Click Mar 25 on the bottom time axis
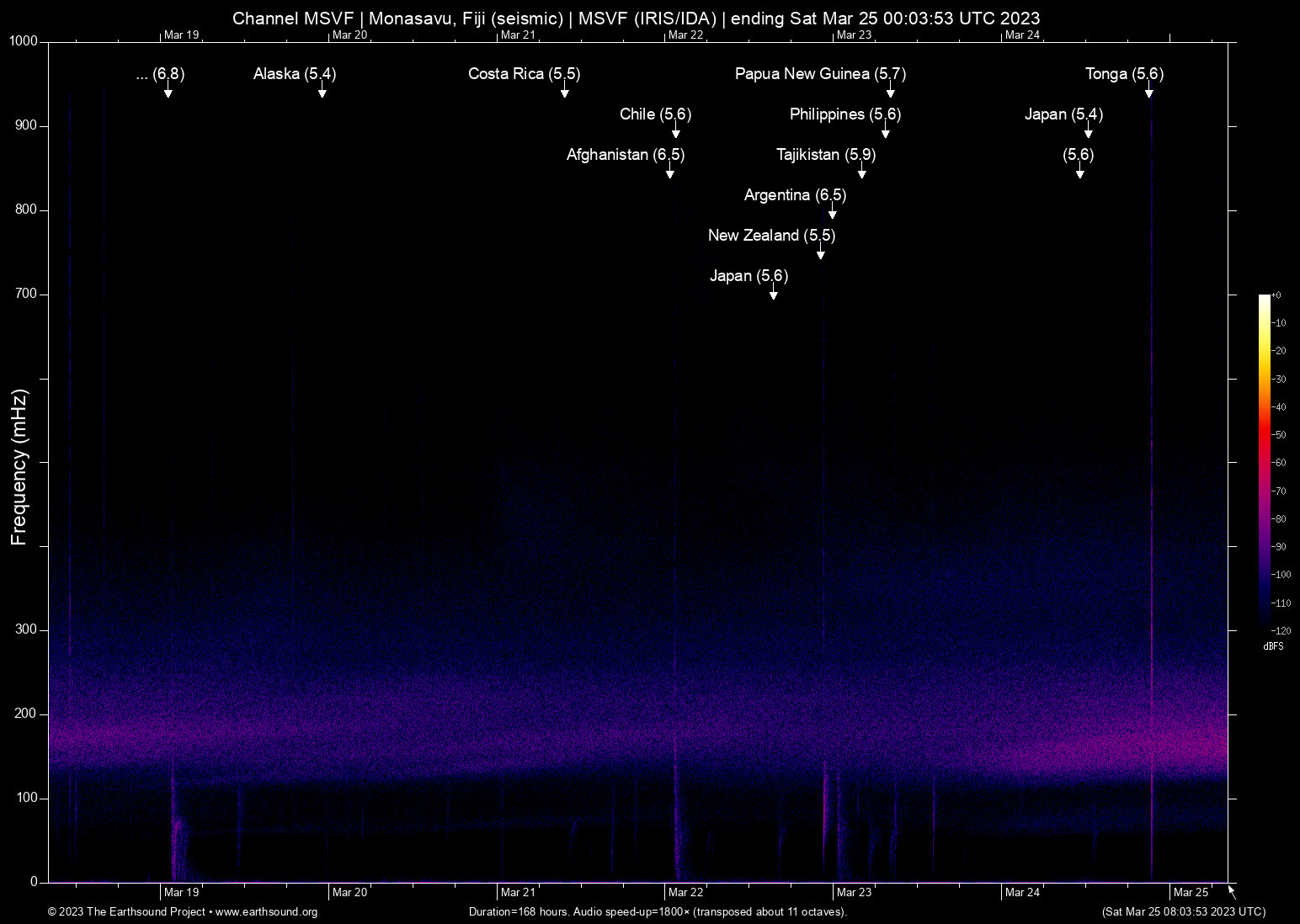The height and width of the screenshot is (924, 1300). point(1191,892)
